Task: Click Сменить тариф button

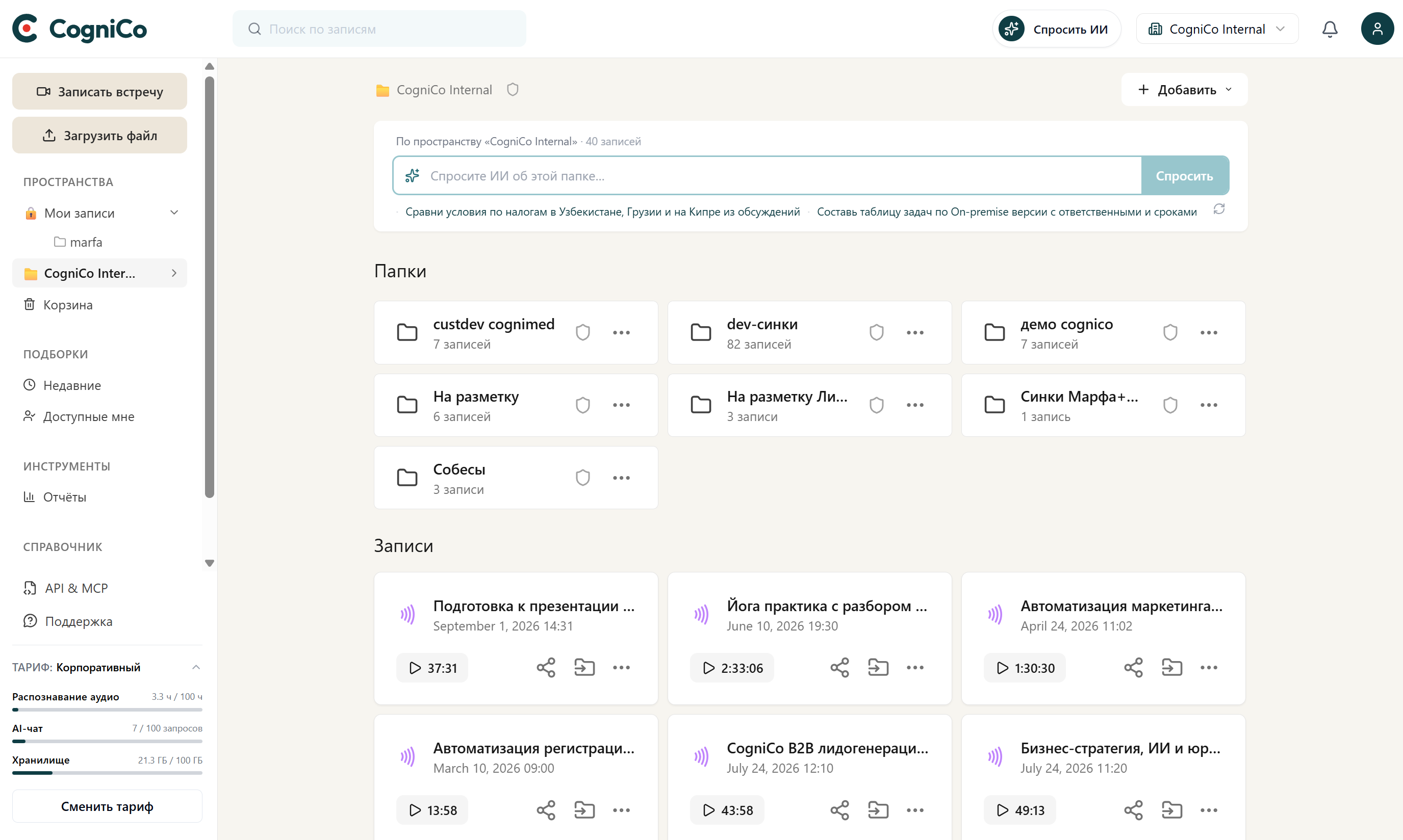Action: click(107, 806)
